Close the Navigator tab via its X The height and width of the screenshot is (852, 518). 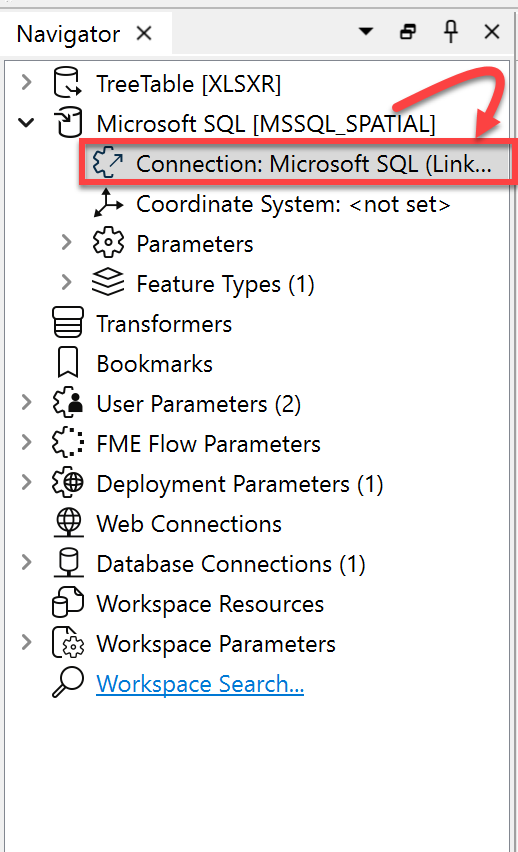[144, 34]
